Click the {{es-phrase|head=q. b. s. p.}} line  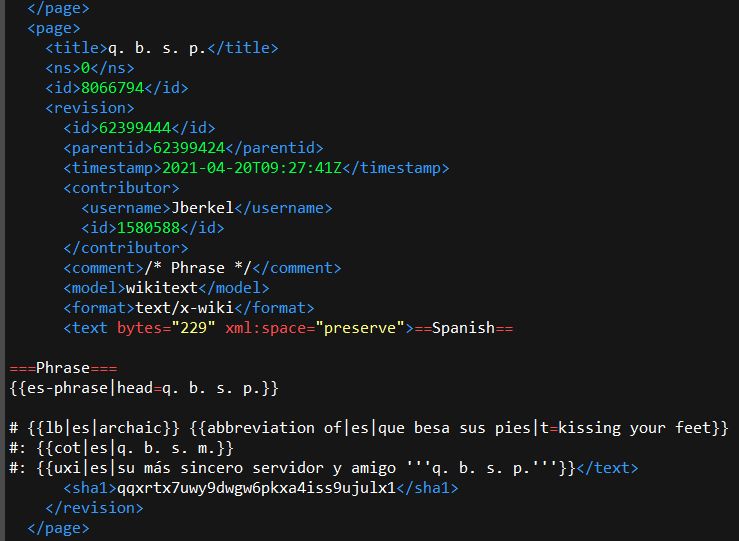pyautogui.click(x=144, y=388)
